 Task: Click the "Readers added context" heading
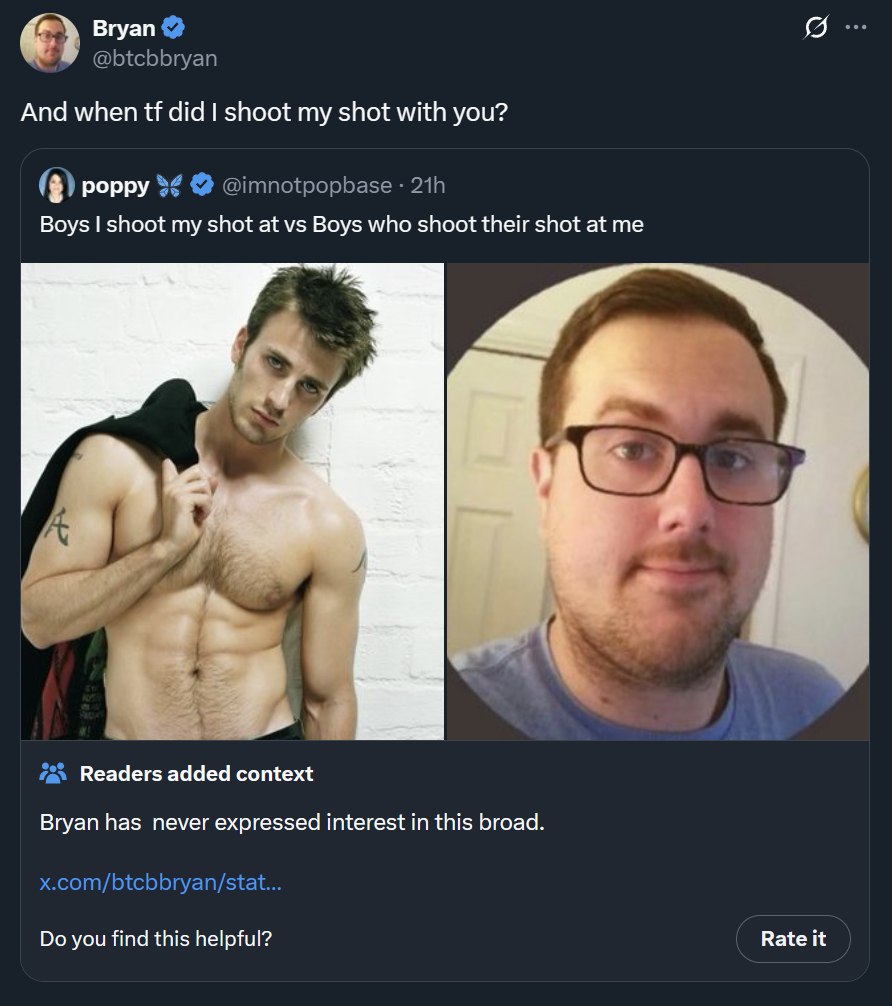196,773
